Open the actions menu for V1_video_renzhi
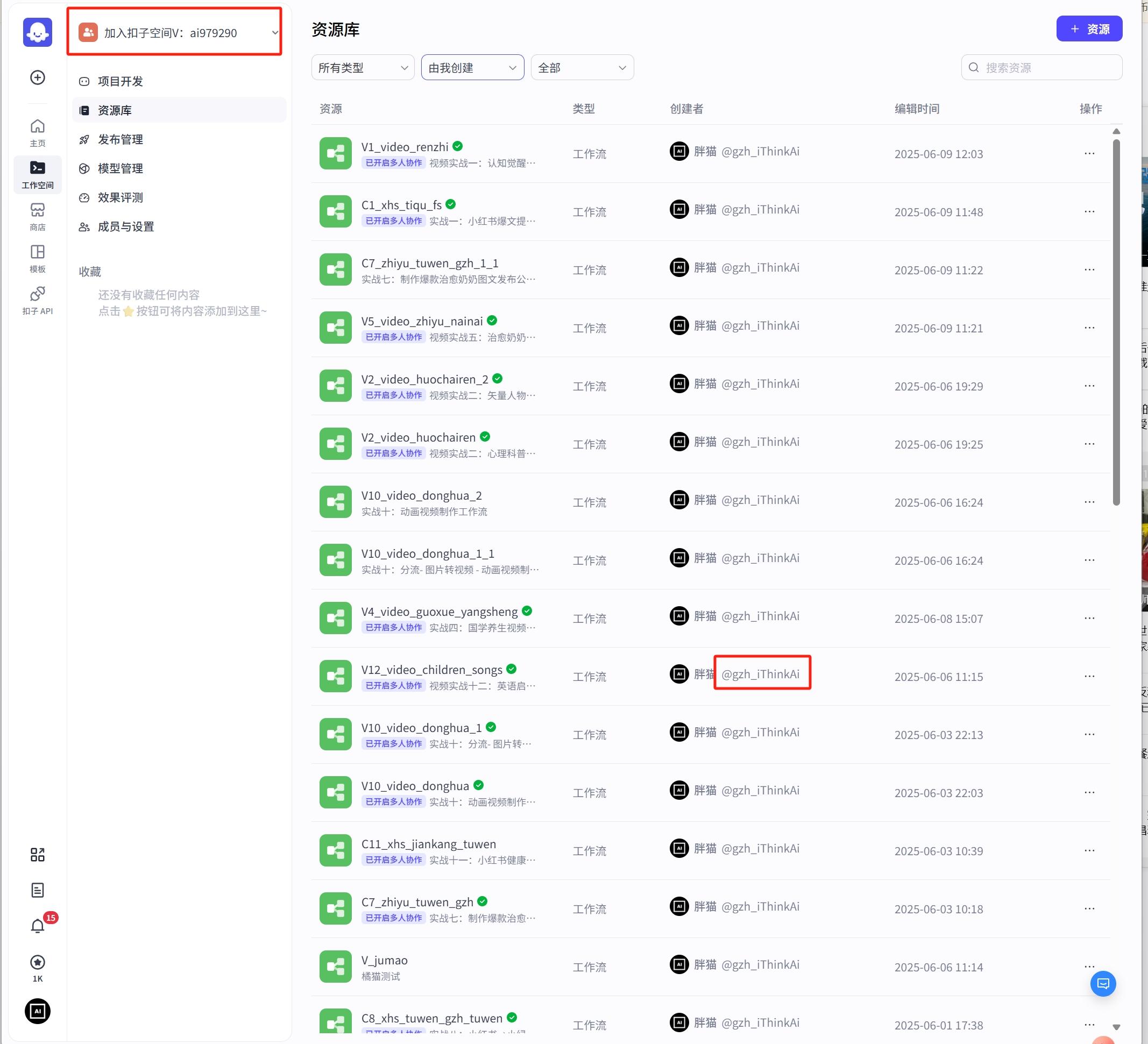The image size is (1148, 1044). (x=1089, y=153)
